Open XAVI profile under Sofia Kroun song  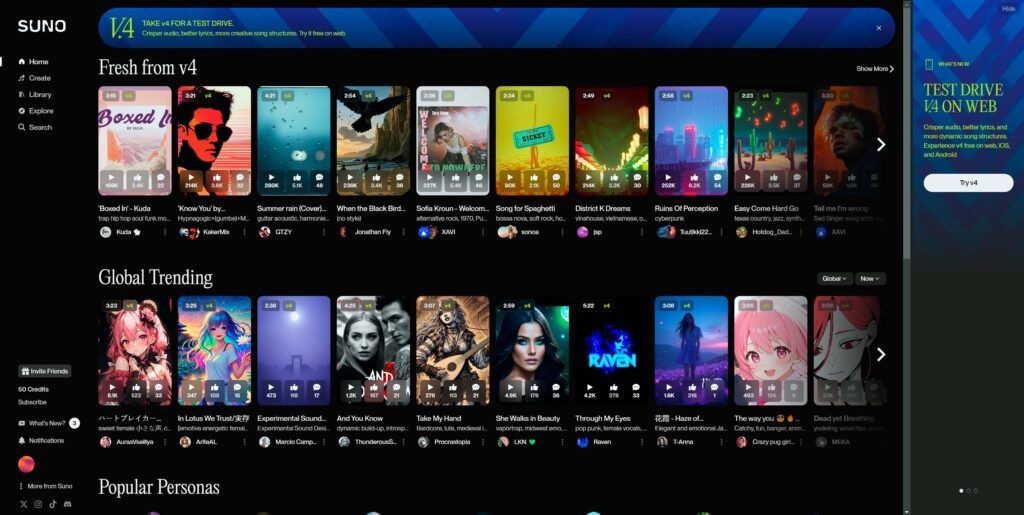[448, 232]
